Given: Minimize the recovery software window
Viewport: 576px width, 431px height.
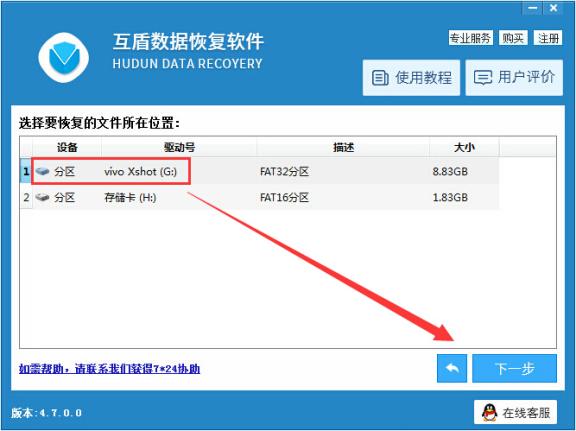Looking at the screenshot, I should tap(533, 8).
